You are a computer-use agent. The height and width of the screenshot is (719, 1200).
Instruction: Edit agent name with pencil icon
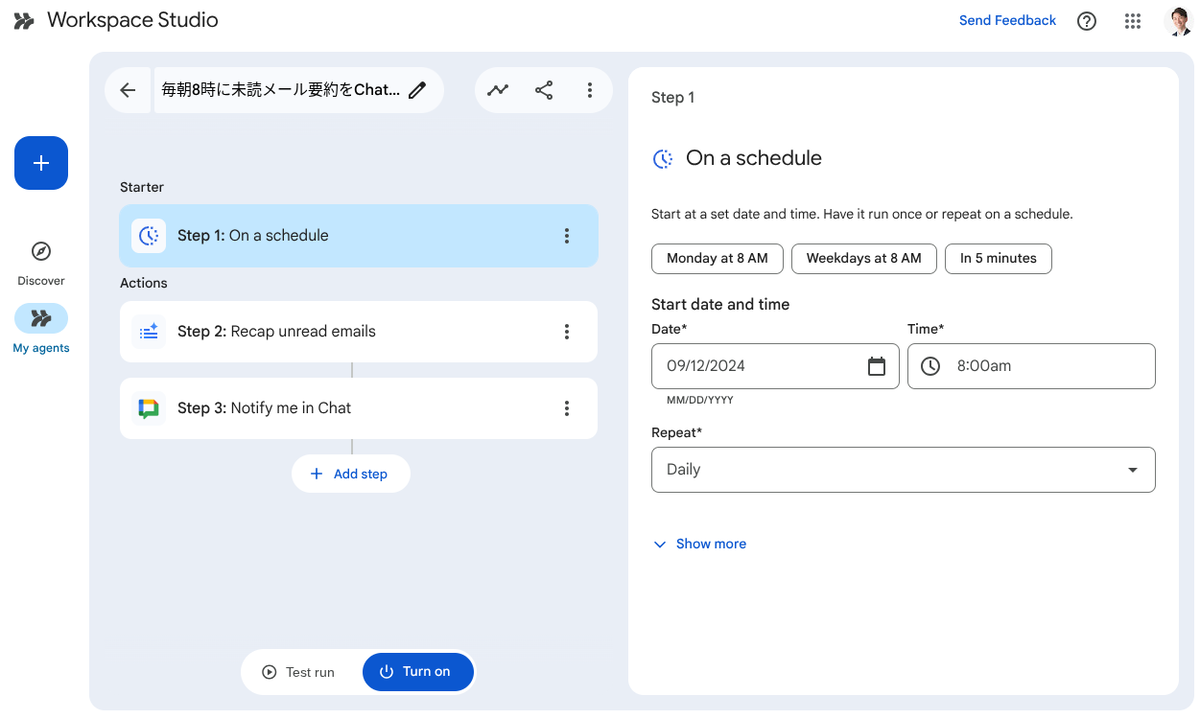tap(418, 90)
